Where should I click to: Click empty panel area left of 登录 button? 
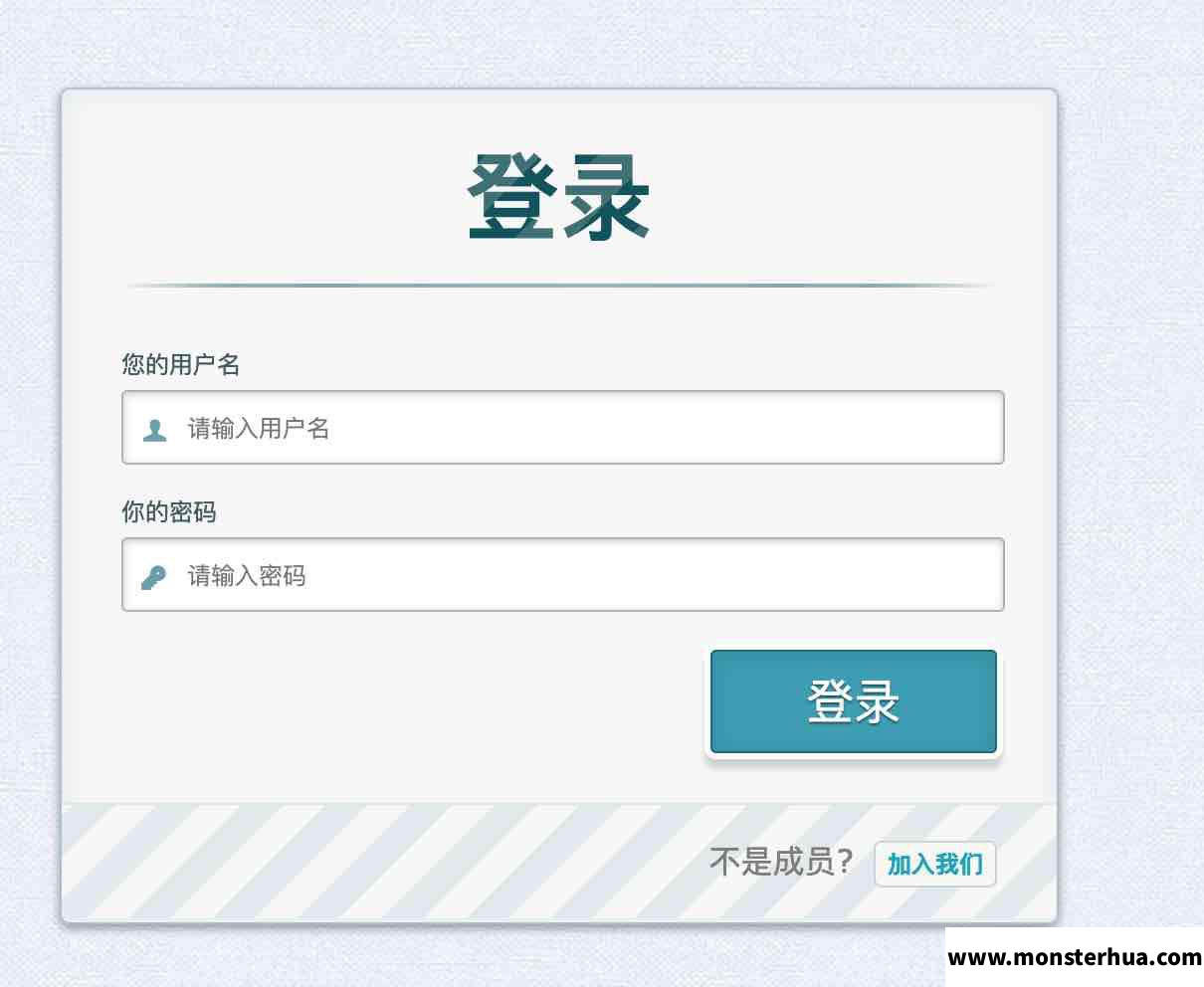[x=398, y=701]
